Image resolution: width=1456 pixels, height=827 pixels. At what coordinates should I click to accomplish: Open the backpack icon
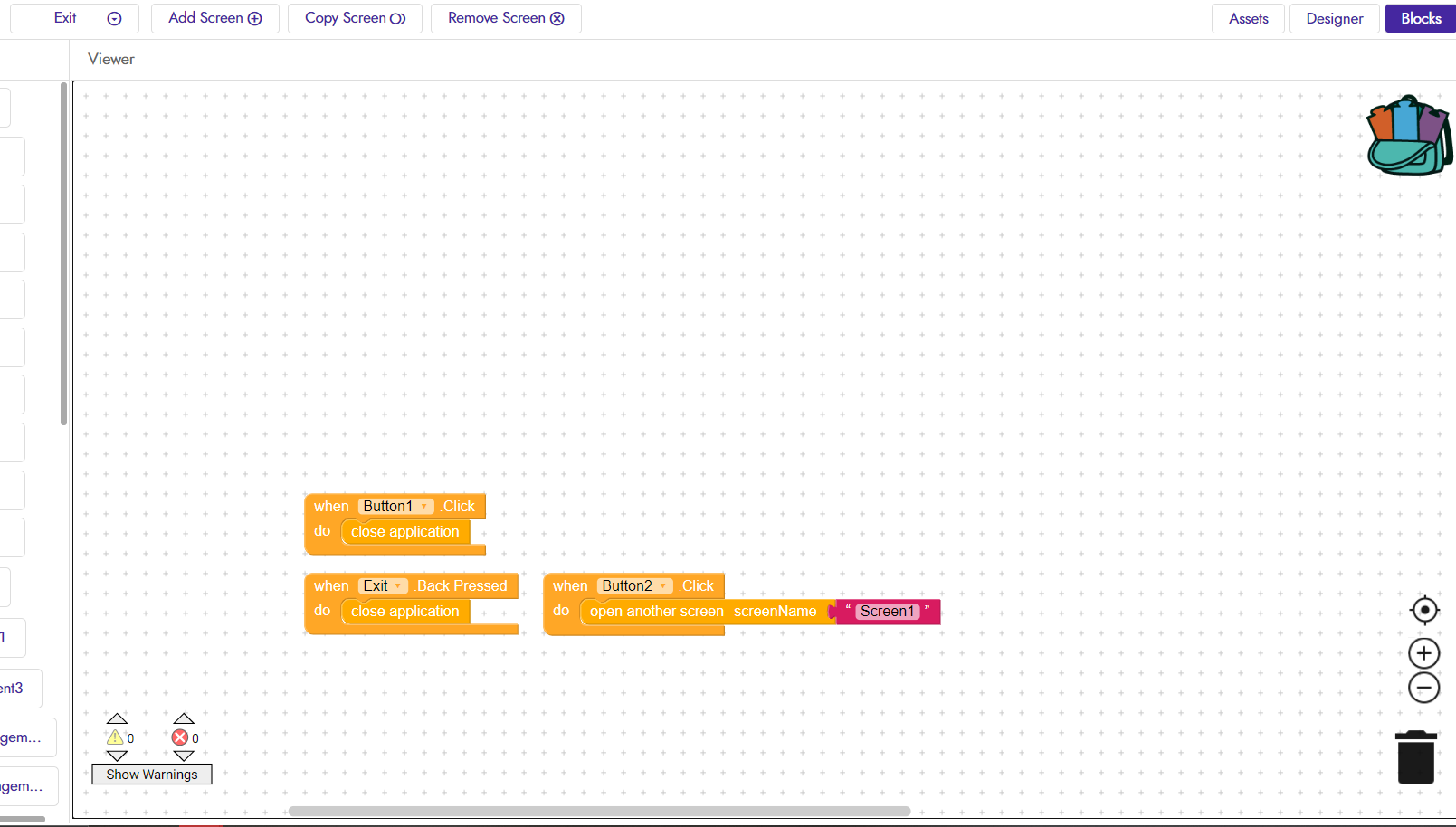click(x=1409, y=136)
